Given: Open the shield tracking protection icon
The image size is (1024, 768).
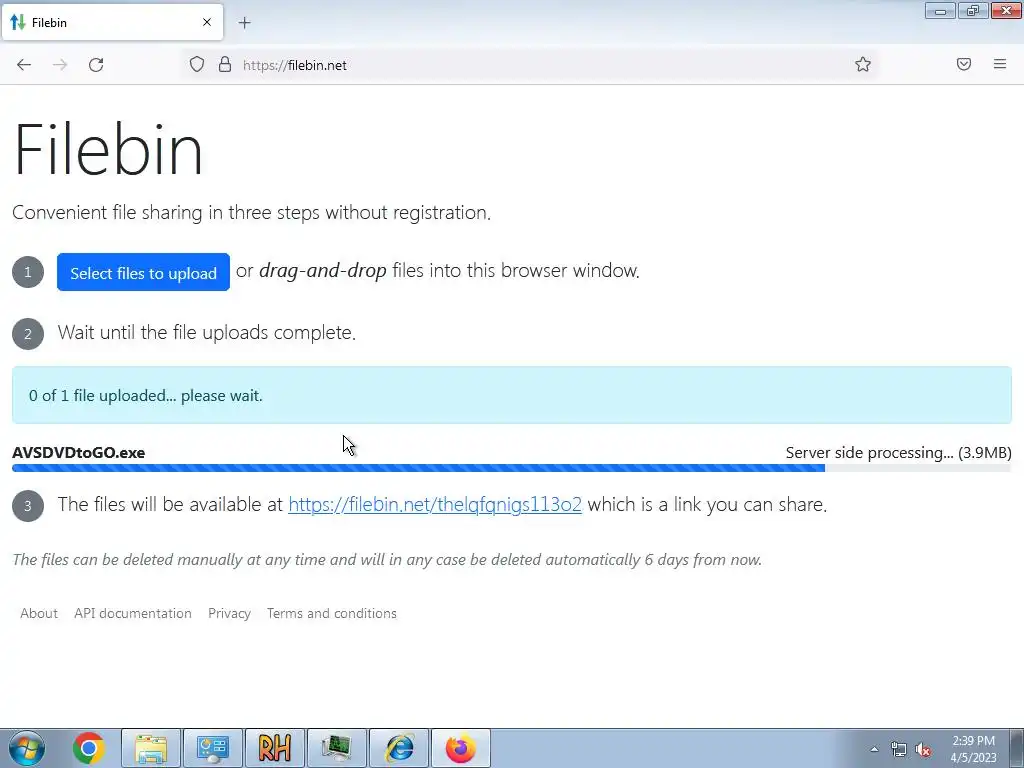Looking at the screenshot, I should [x=197, y=64].
